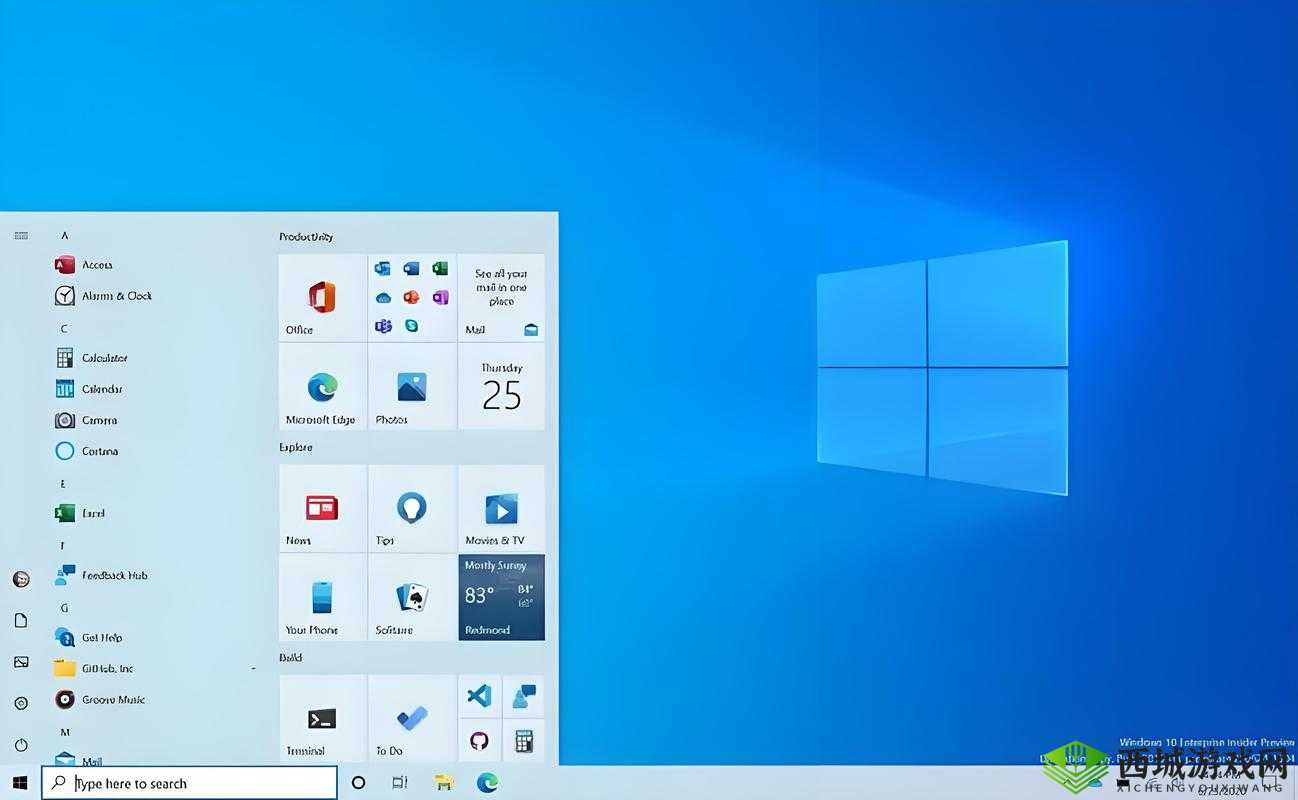
Task: Launch the Visual Studio Code tile
Action: [479, 696]
